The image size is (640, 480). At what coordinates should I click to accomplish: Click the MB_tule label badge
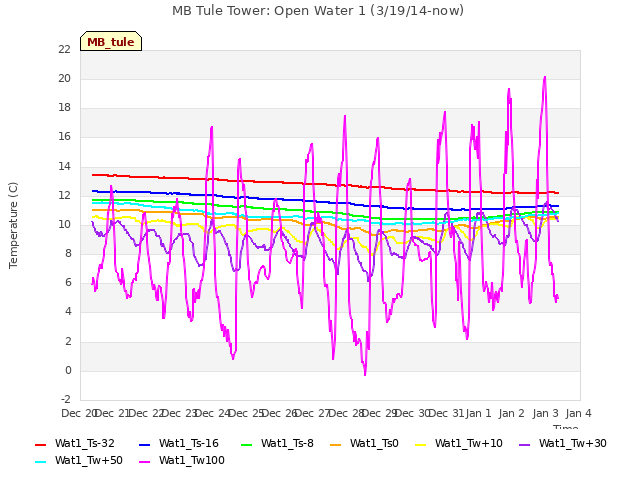[x=111, y=41]
